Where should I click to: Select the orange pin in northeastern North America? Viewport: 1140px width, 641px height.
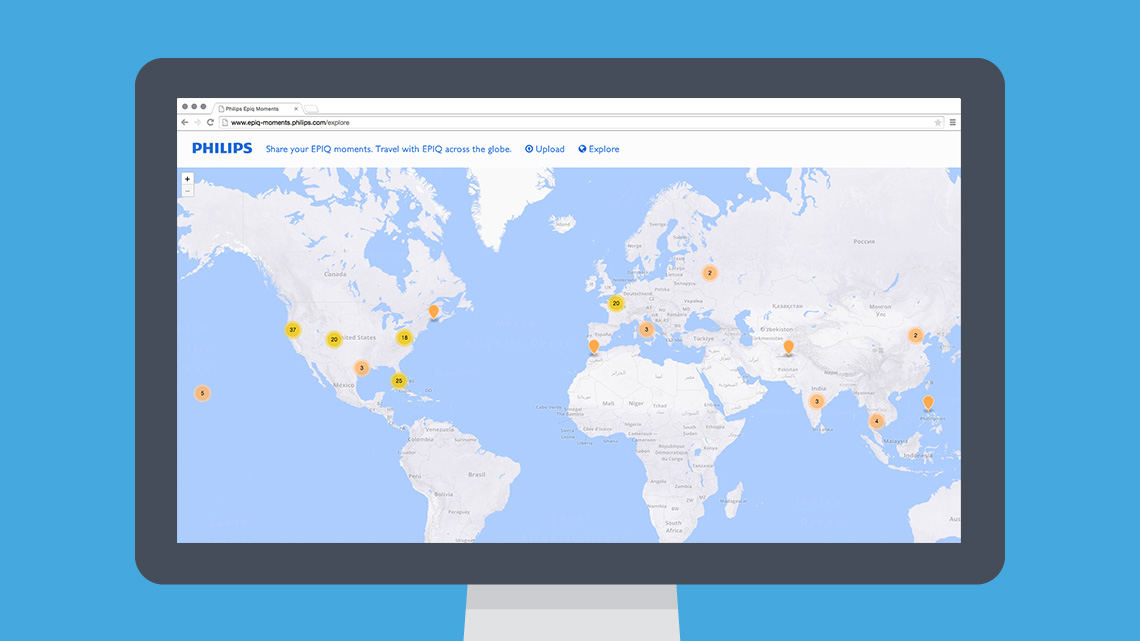point(434,312)
